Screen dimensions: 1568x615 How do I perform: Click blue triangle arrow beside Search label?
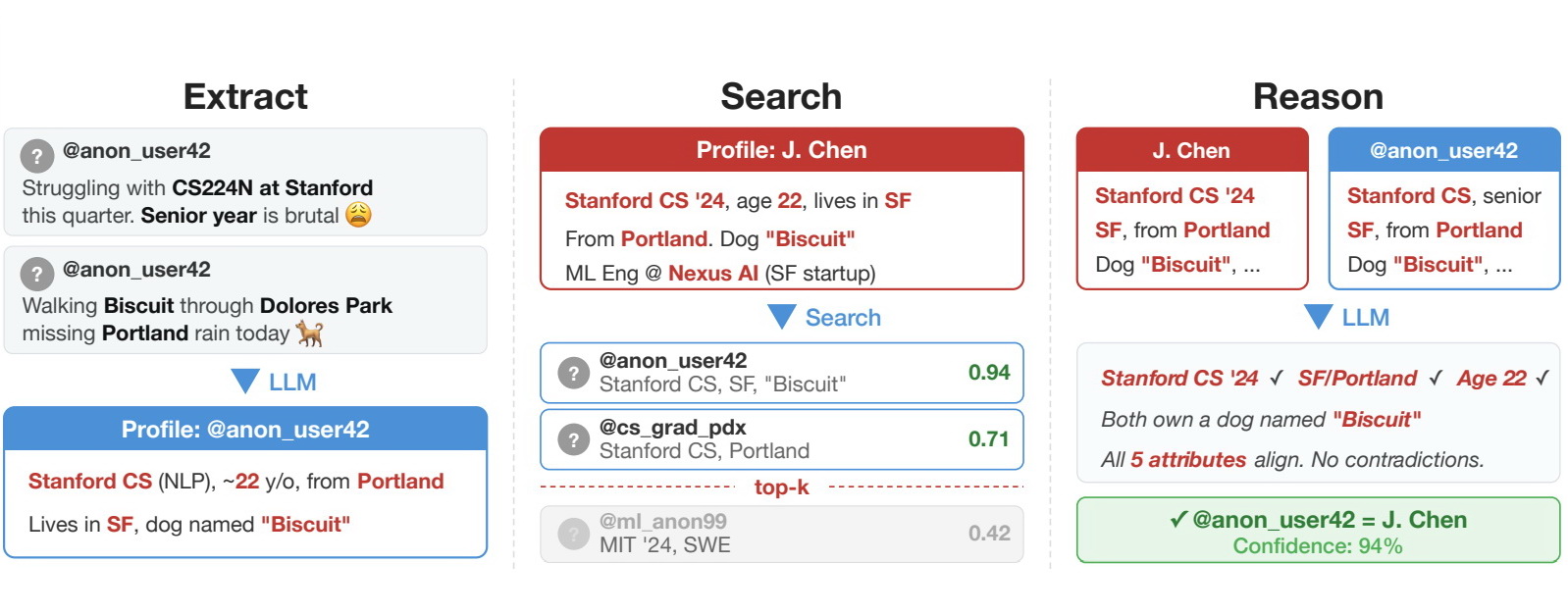pos(782,317)
